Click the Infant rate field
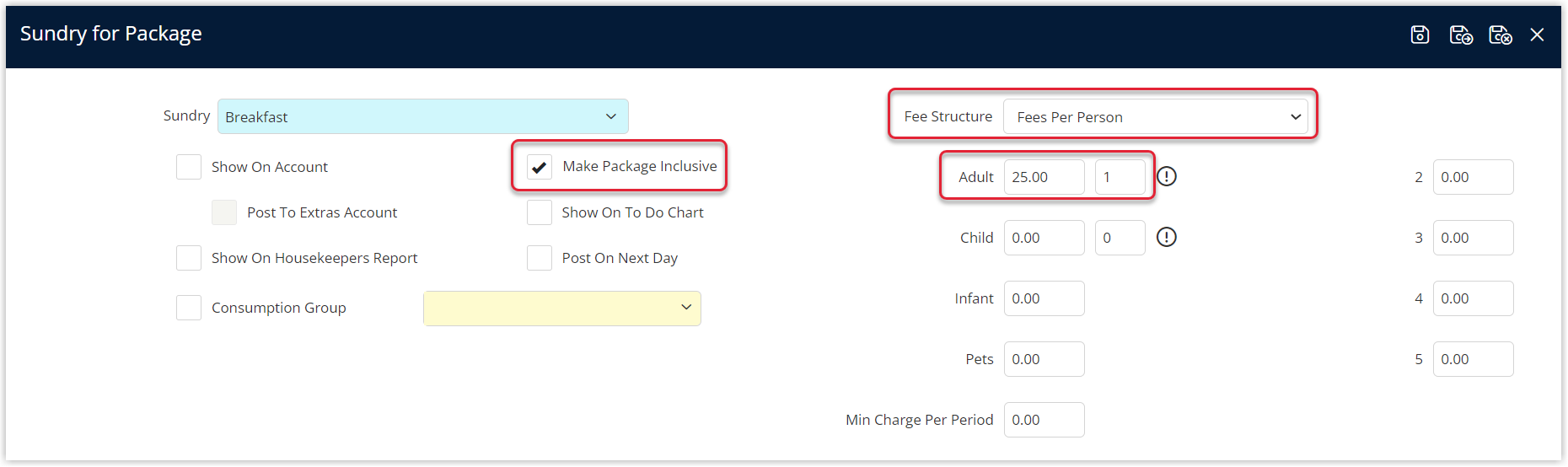The width and height of the screenshot is (1568, 467). pyautogui.click(x=1044, y=298)
